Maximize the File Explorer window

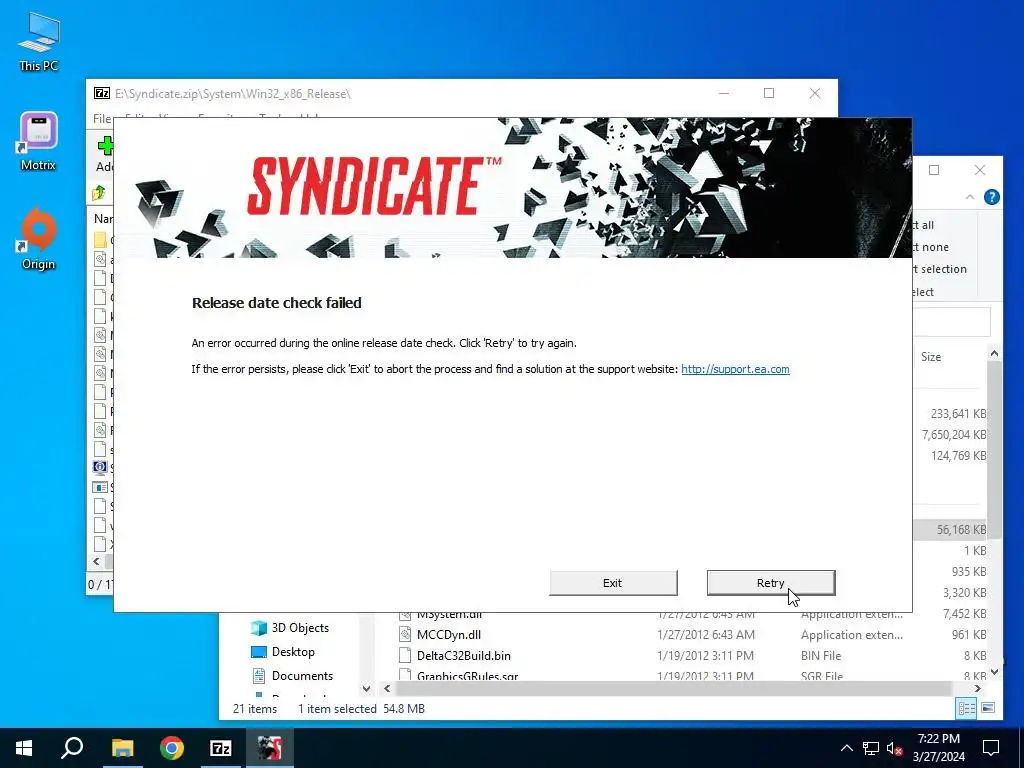pyautogui.click(x=934, y=170)
